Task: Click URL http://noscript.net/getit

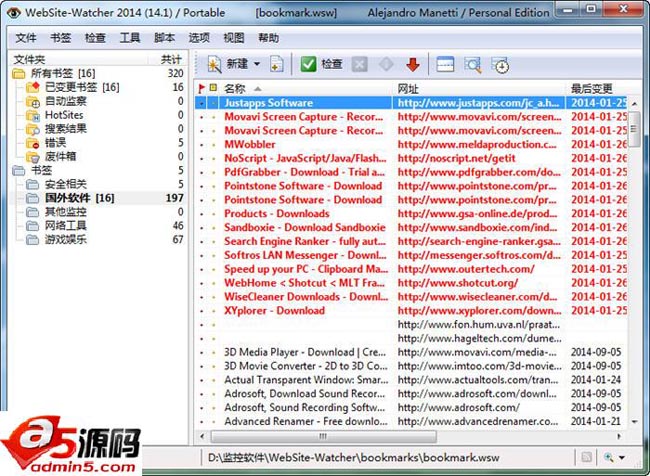Action: [456, 158]
